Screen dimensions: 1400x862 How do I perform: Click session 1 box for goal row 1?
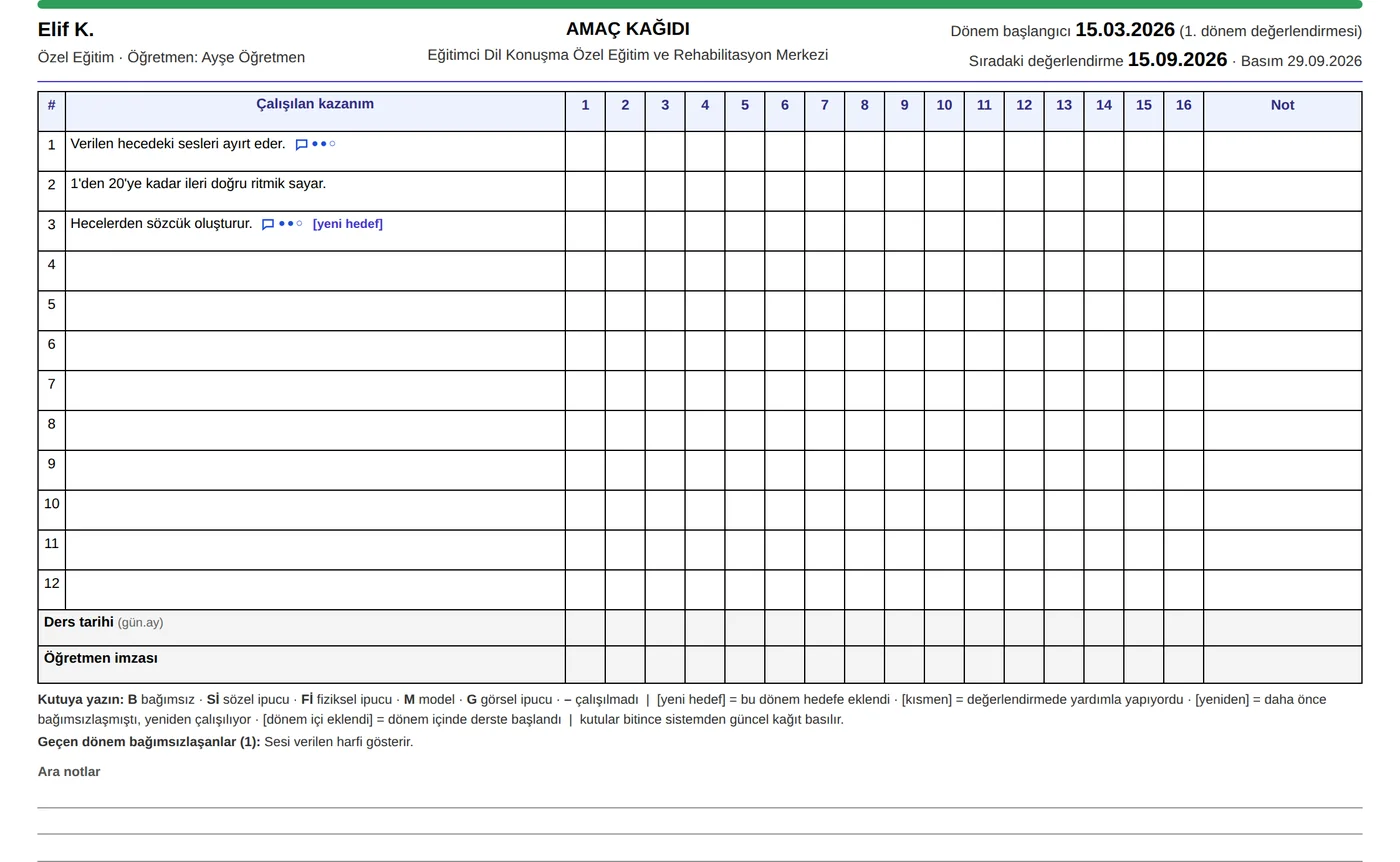click(x=585, y=151)
